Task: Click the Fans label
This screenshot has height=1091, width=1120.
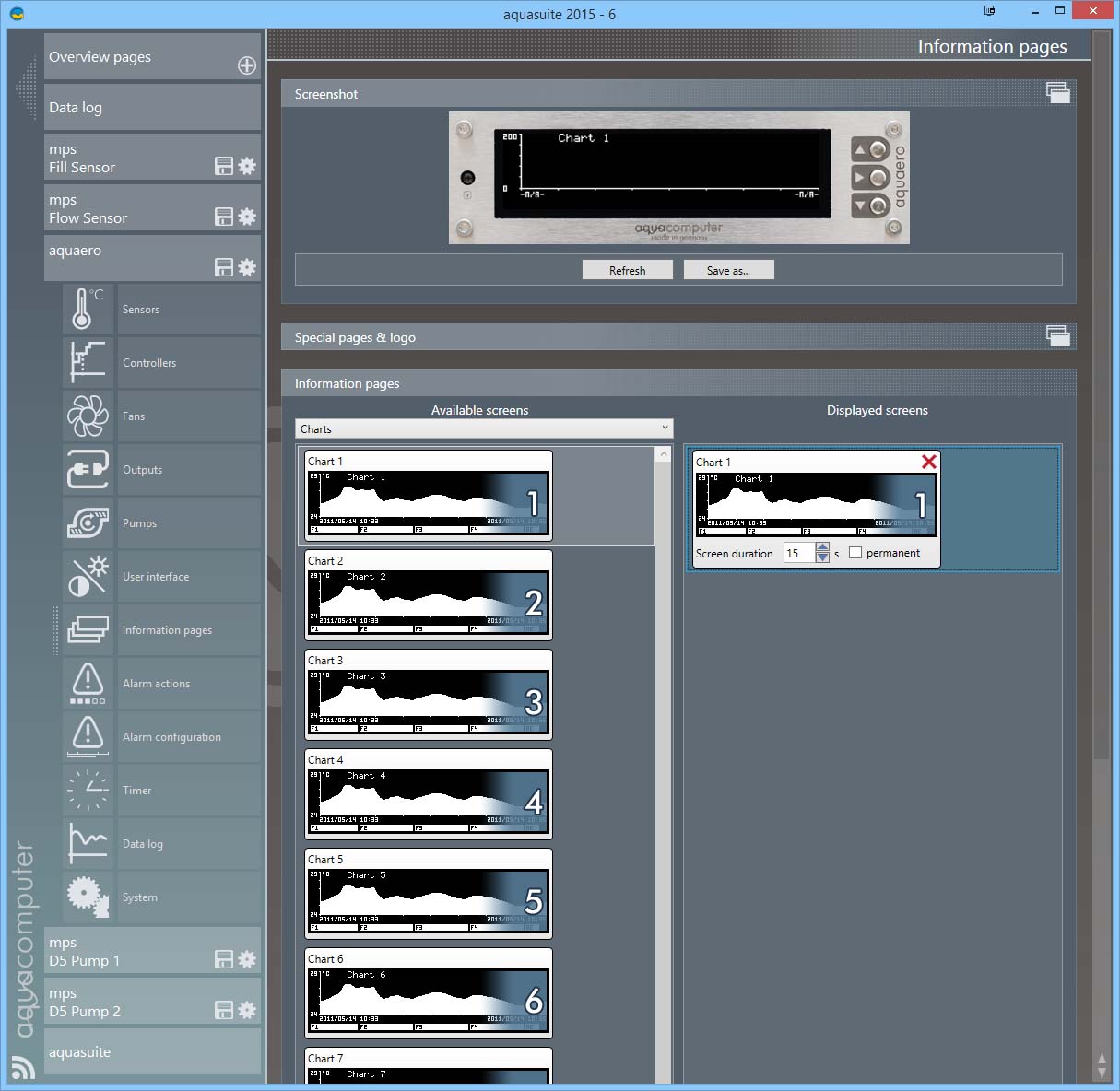Action: click(134, 416)
